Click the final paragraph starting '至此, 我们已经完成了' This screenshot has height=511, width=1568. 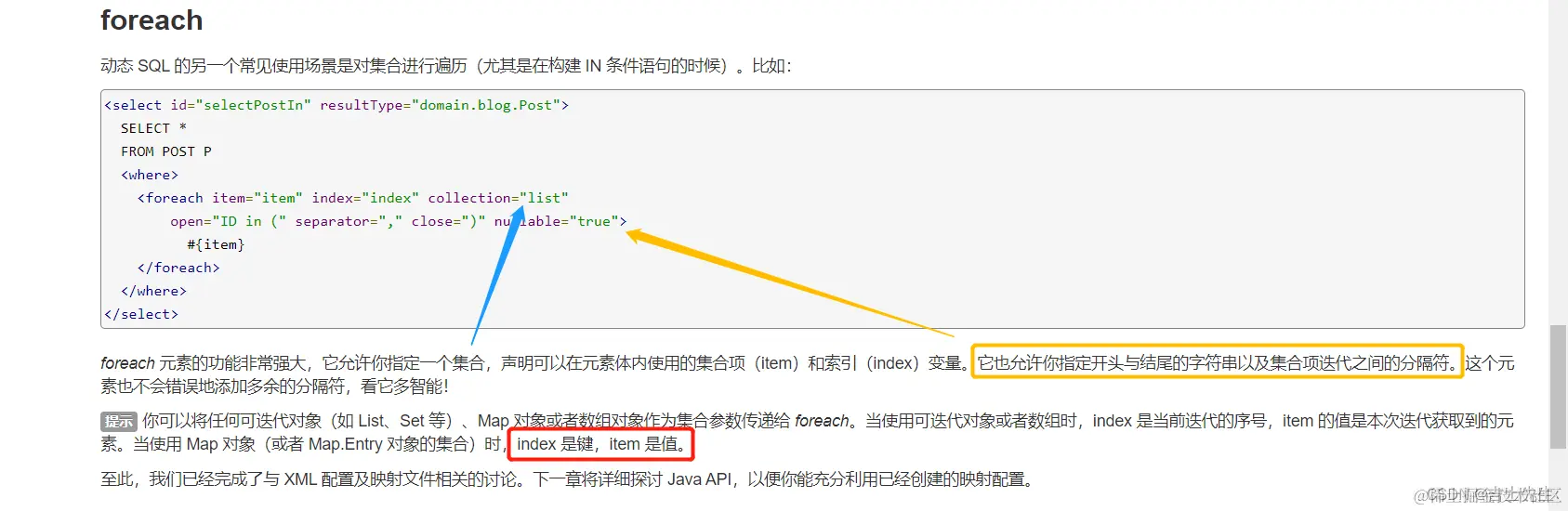[568, 479]
